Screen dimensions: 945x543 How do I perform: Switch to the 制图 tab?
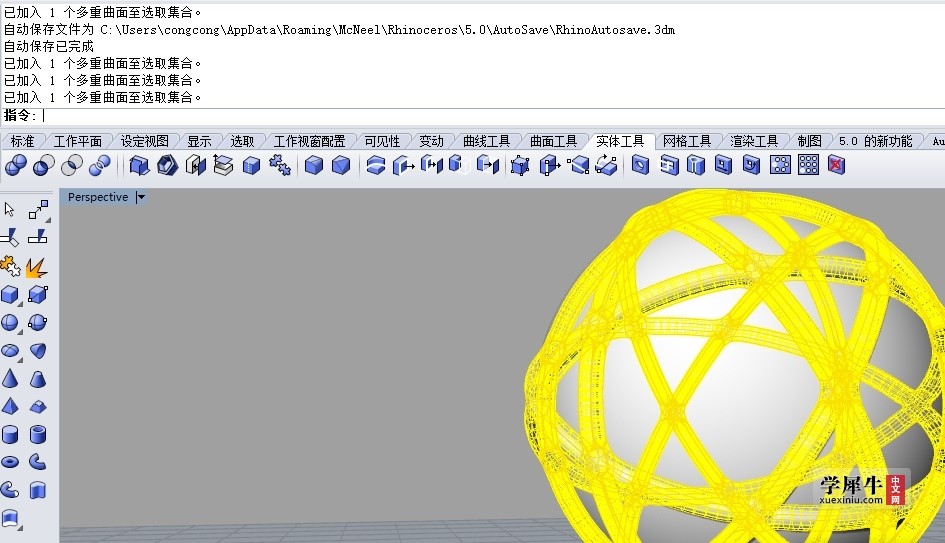(809, 141)
